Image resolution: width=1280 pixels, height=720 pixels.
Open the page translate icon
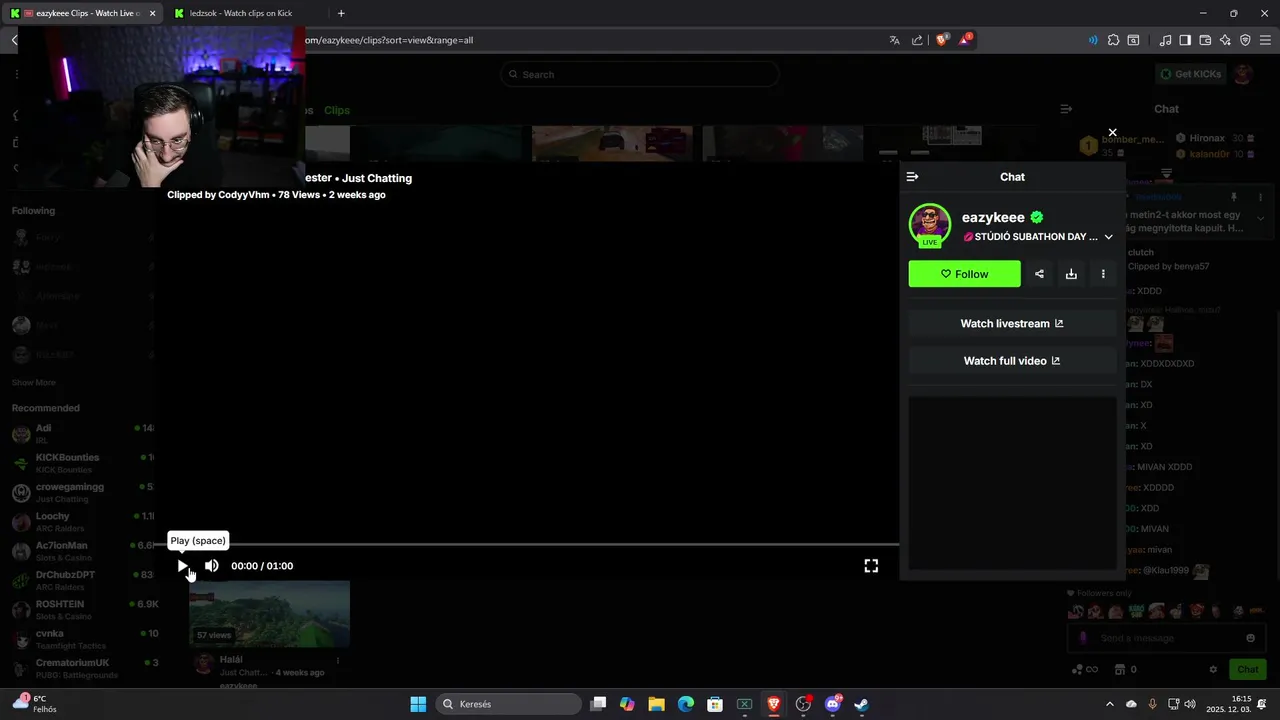click(894, 40)
